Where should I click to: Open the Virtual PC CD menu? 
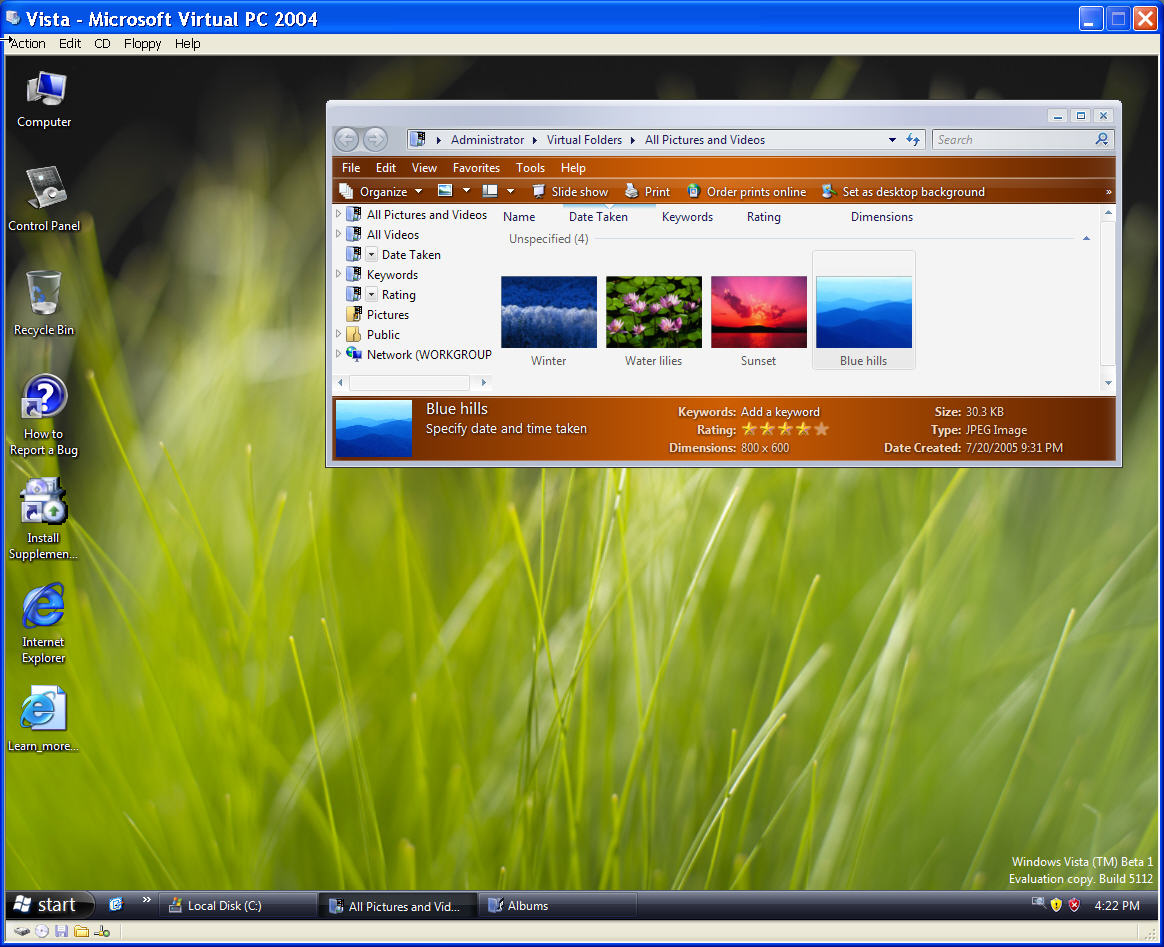[x=102, y=43]
